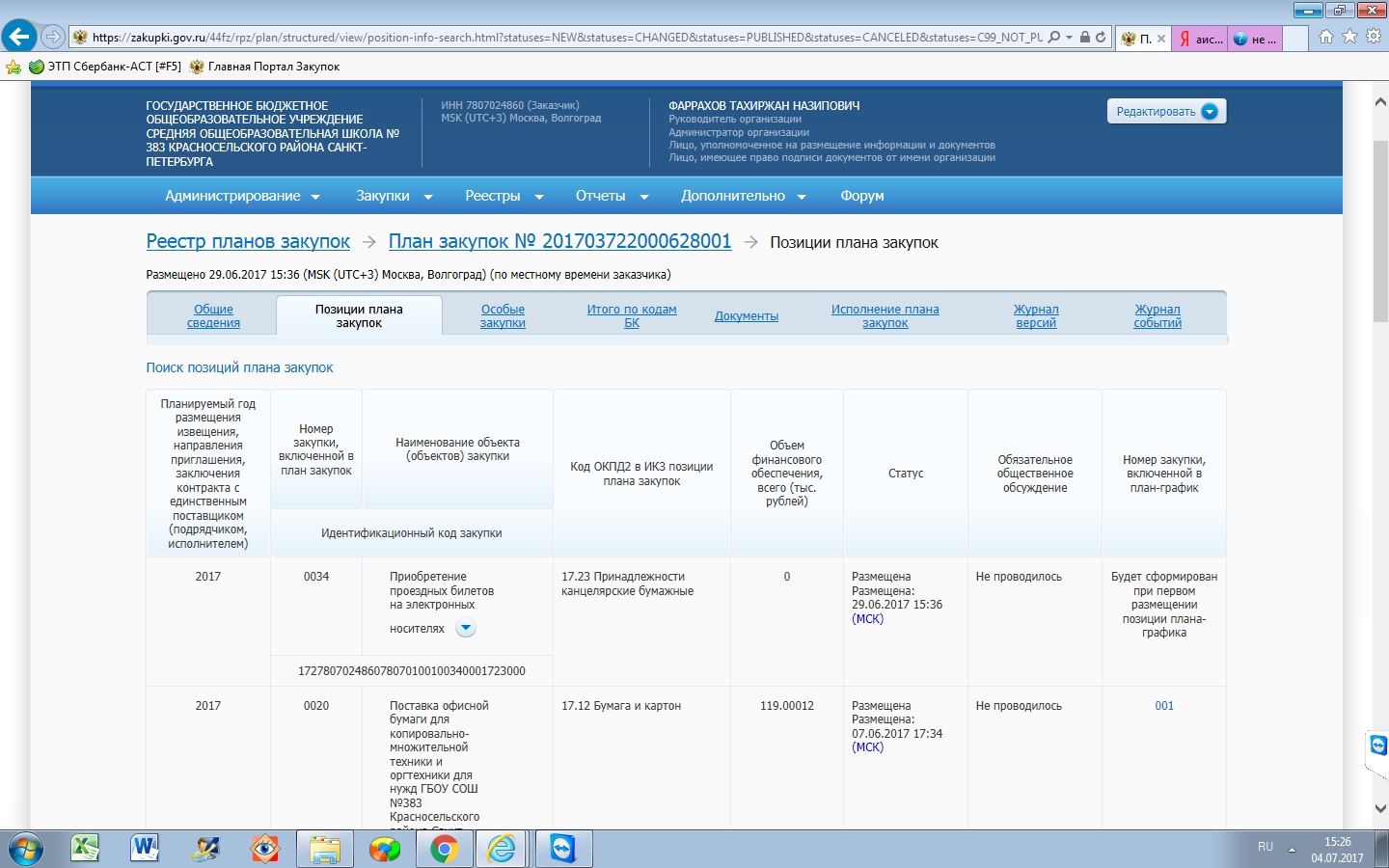
Task: Click the refresh icon in address bar
Action: pyautogui.click(x=1101, y=38)
